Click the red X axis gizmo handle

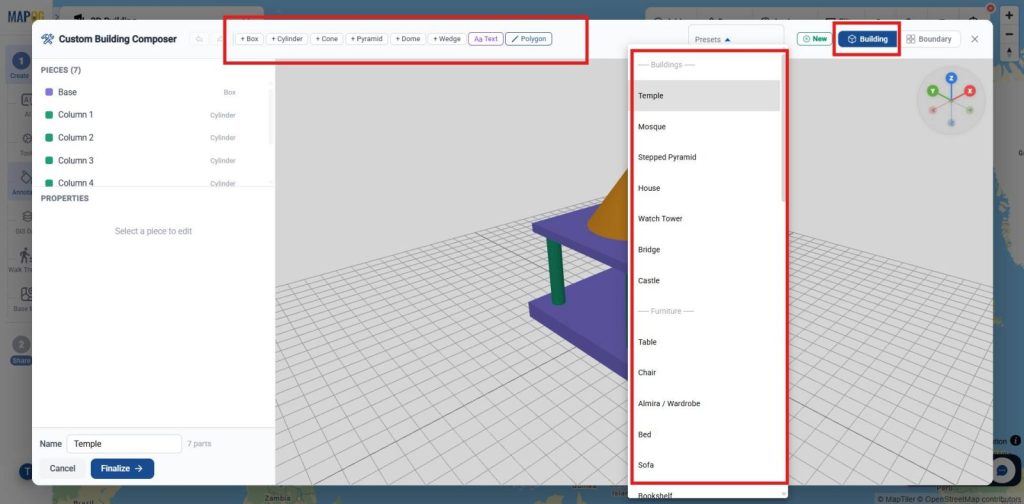click(970, 91)
